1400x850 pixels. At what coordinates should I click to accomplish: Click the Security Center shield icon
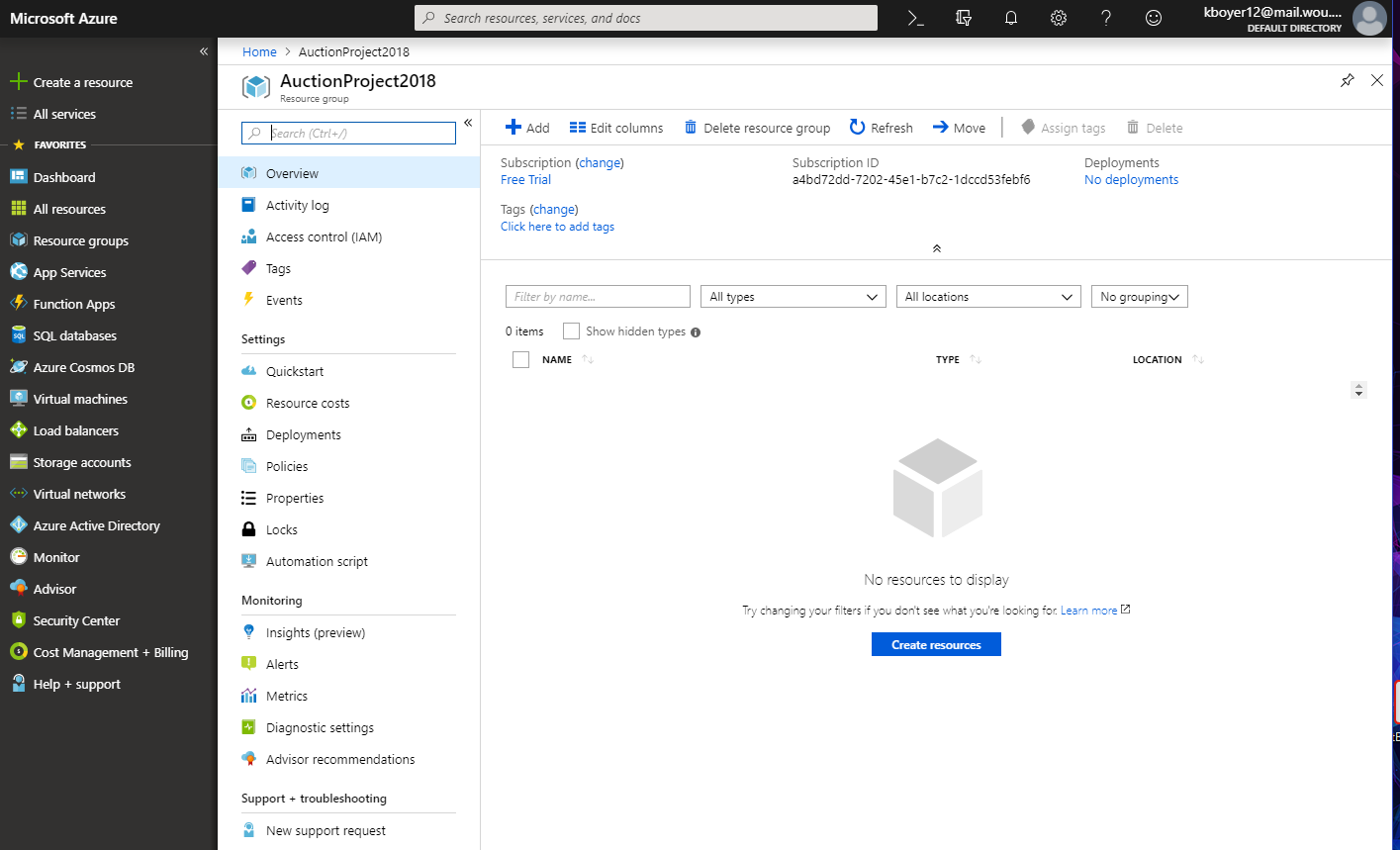pyautogui.click(x=18, y=620)
